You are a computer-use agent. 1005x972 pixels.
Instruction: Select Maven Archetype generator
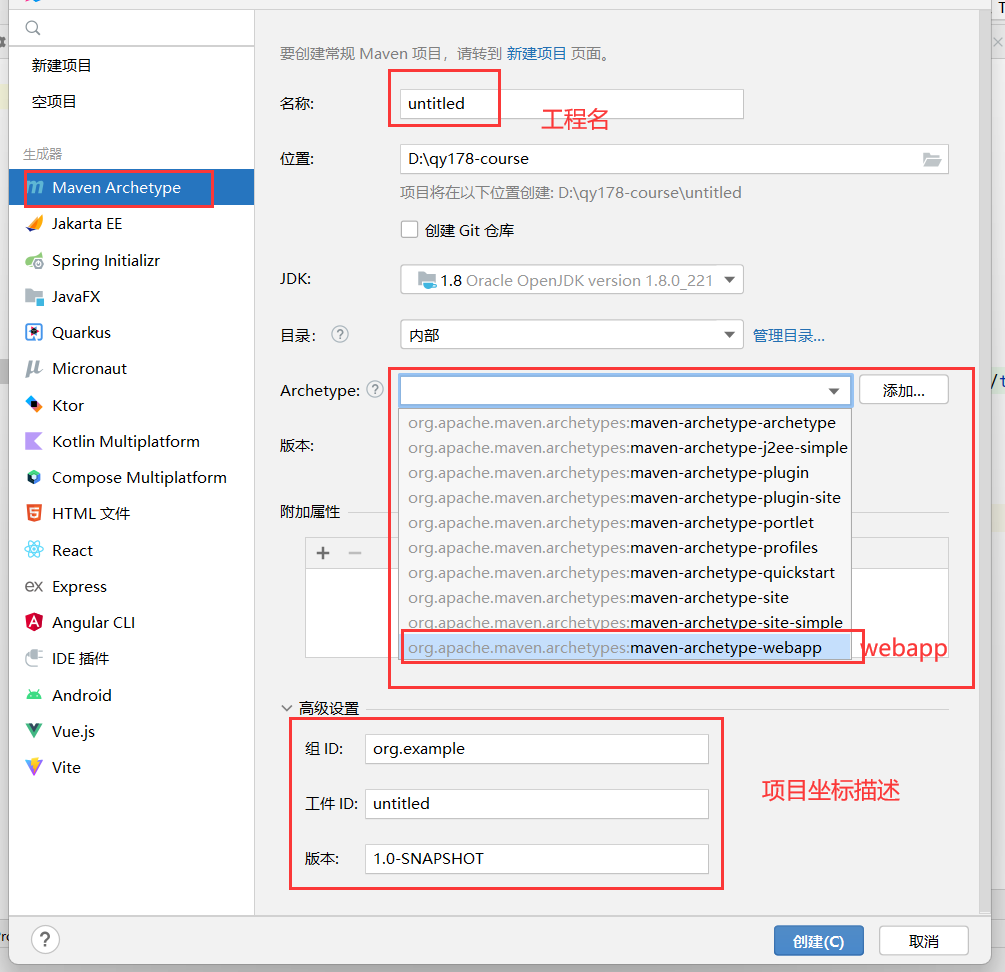(131, 188)
